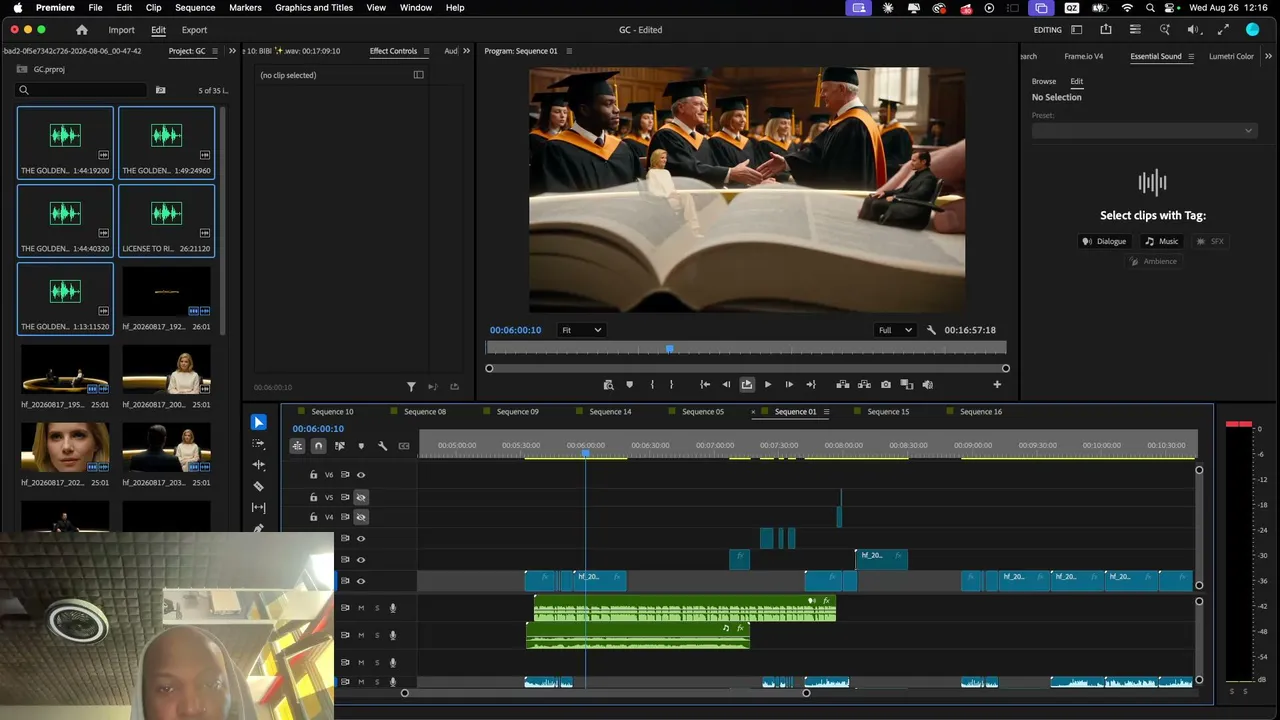Select the Ripple Edit tool

click(x=259, y=465)
